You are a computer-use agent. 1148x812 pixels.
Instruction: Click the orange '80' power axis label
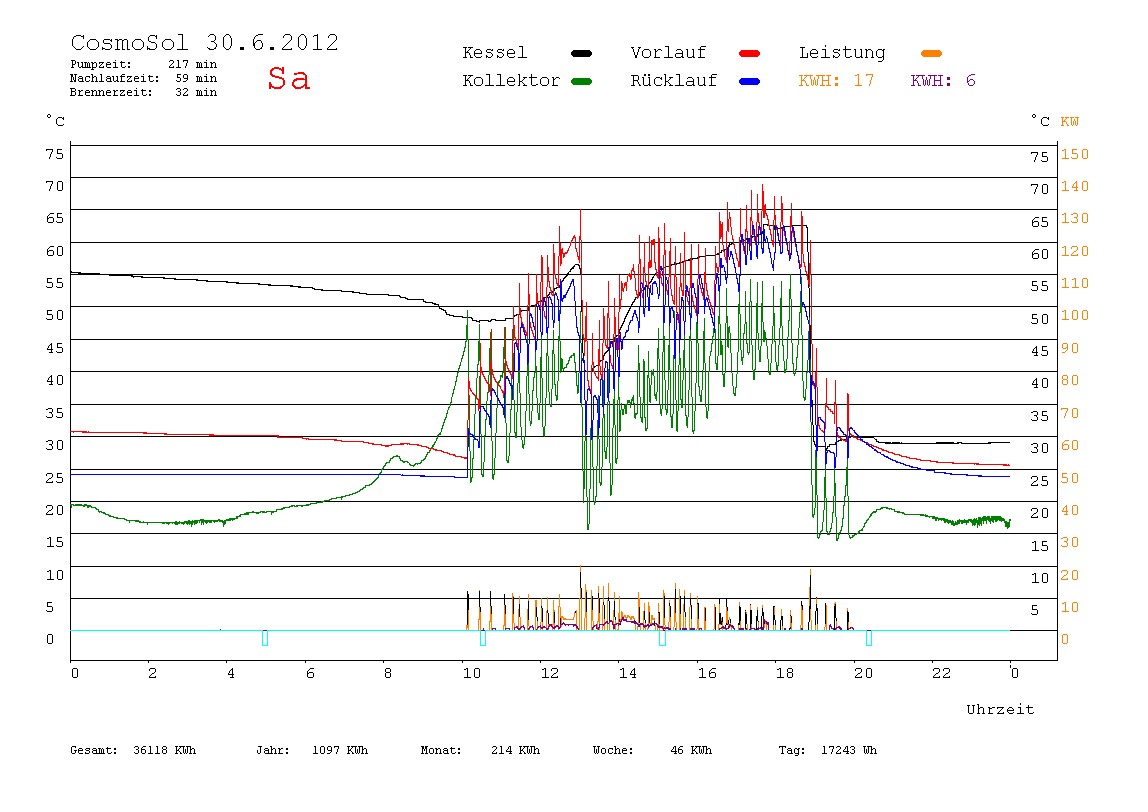[x=1070, y=381]
